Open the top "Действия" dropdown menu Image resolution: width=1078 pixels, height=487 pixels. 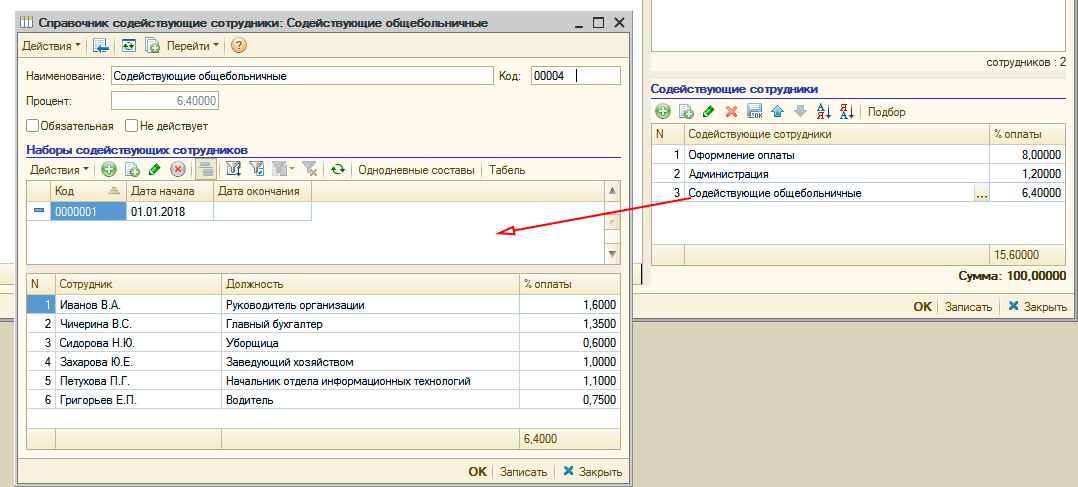(51, 46)
